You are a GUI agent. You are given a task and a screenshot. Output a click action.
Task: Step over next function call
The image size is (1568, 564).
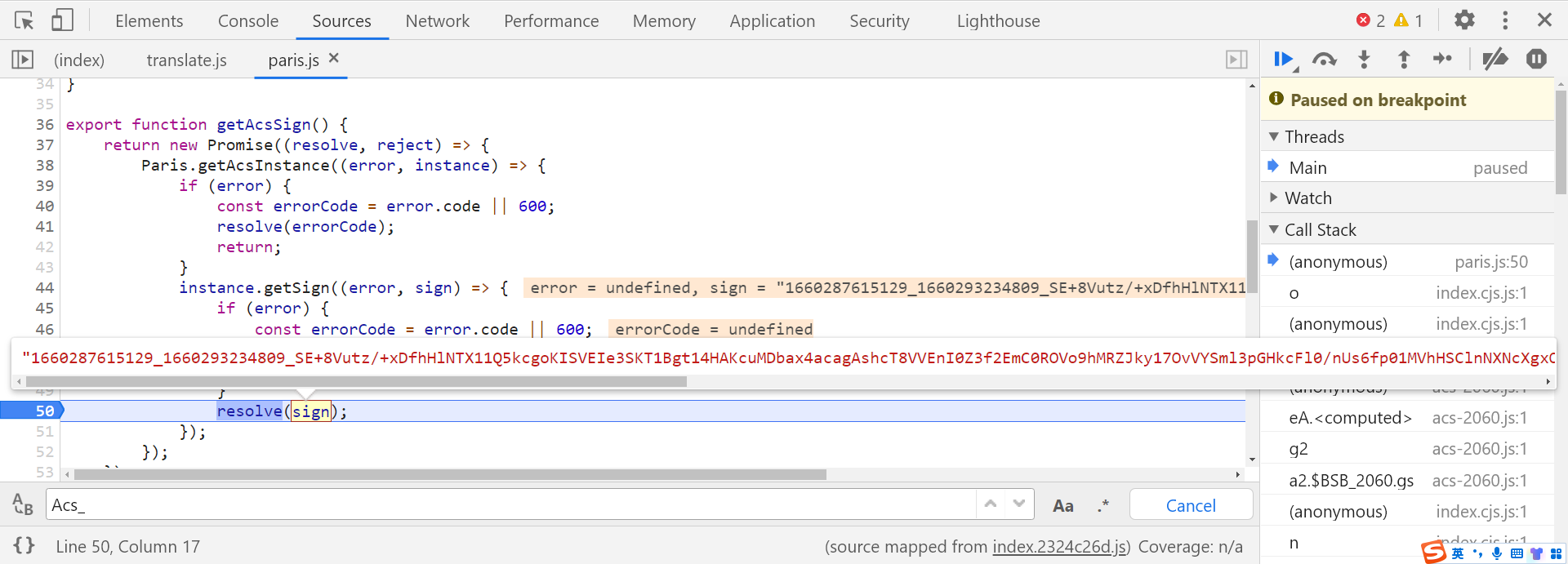click(x=1324, y=60)
